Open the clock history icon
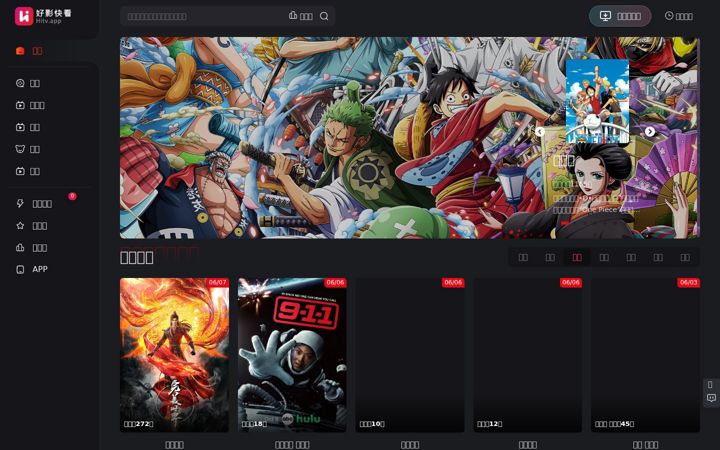This screenshot has height=450, width=720. (669, 16)
